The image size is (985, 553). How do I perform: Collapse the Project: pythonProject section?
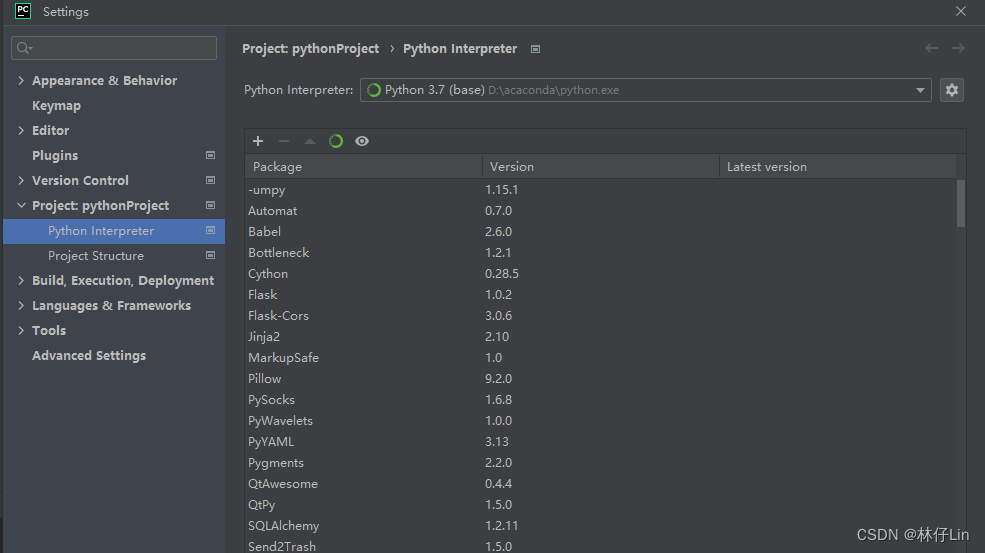tap(21, 205)
